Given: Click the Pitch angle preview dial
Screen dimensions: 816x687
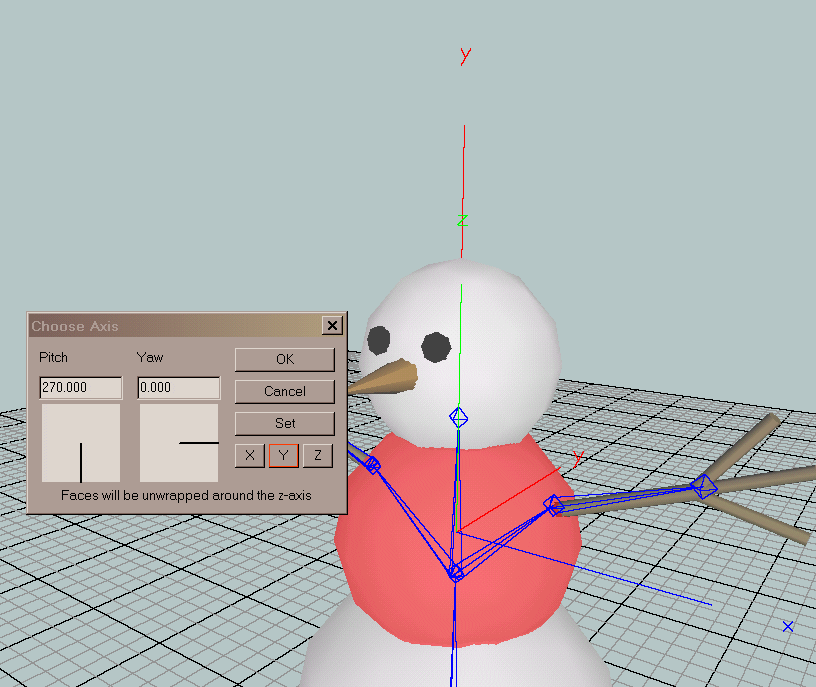Looking at the screenshot, I should click(x=80, y=443).
